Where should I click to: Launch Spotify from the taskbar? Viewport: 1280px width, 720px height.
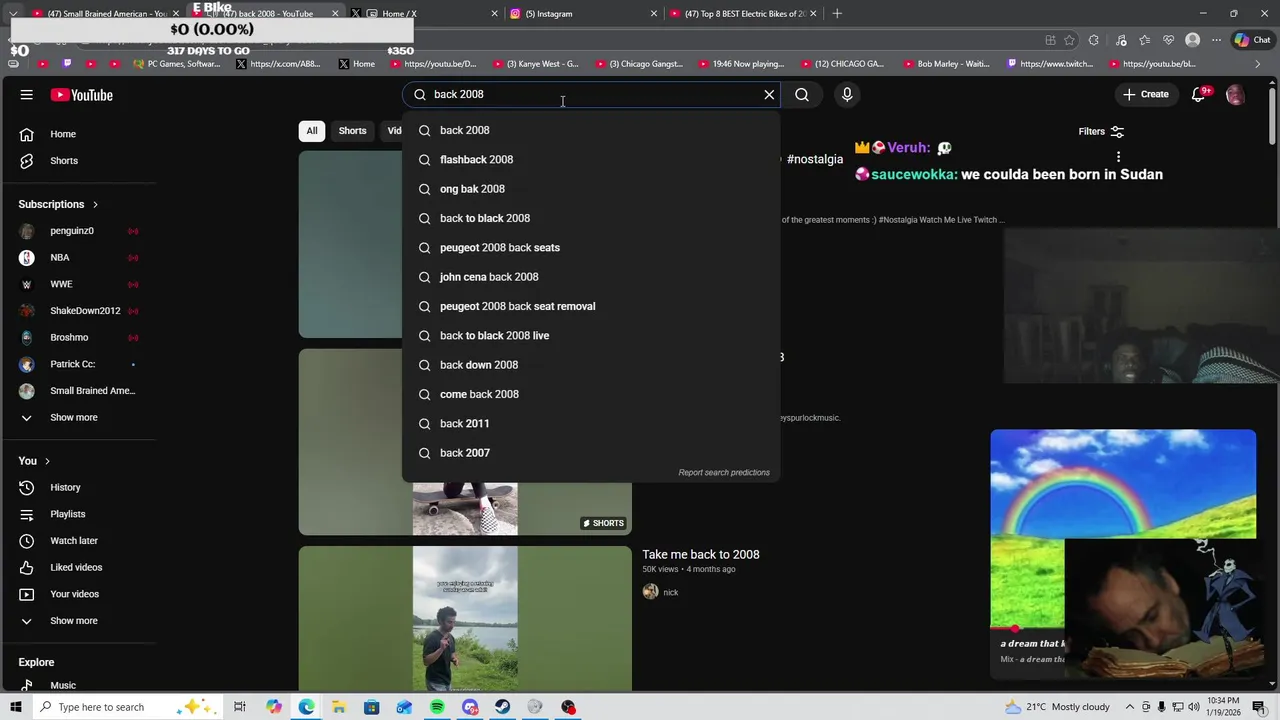click(x=437, y=707)
